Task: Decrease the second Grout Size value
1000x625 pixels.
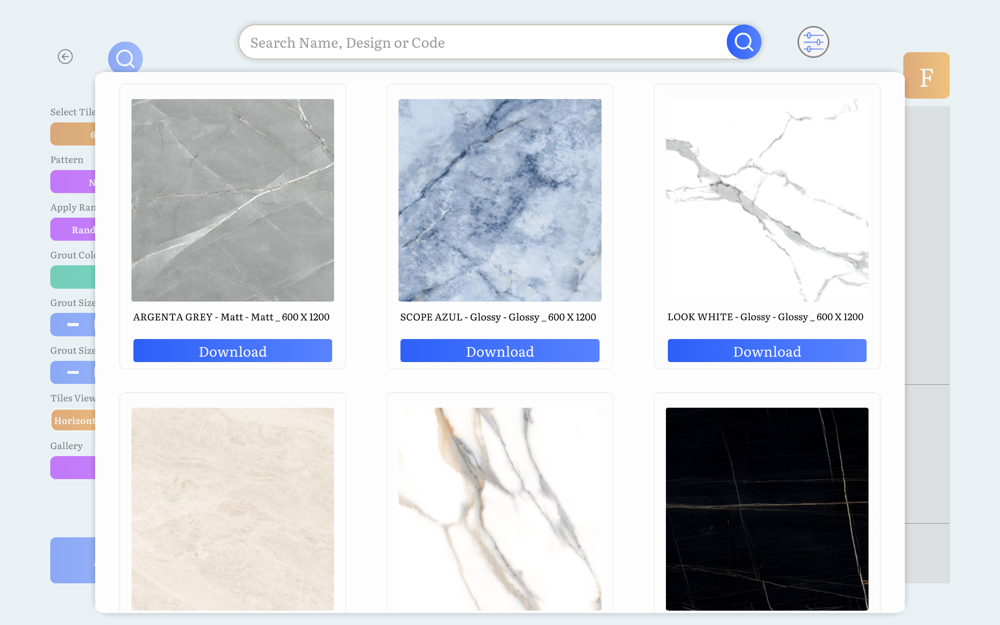Action: click(73, 372)
